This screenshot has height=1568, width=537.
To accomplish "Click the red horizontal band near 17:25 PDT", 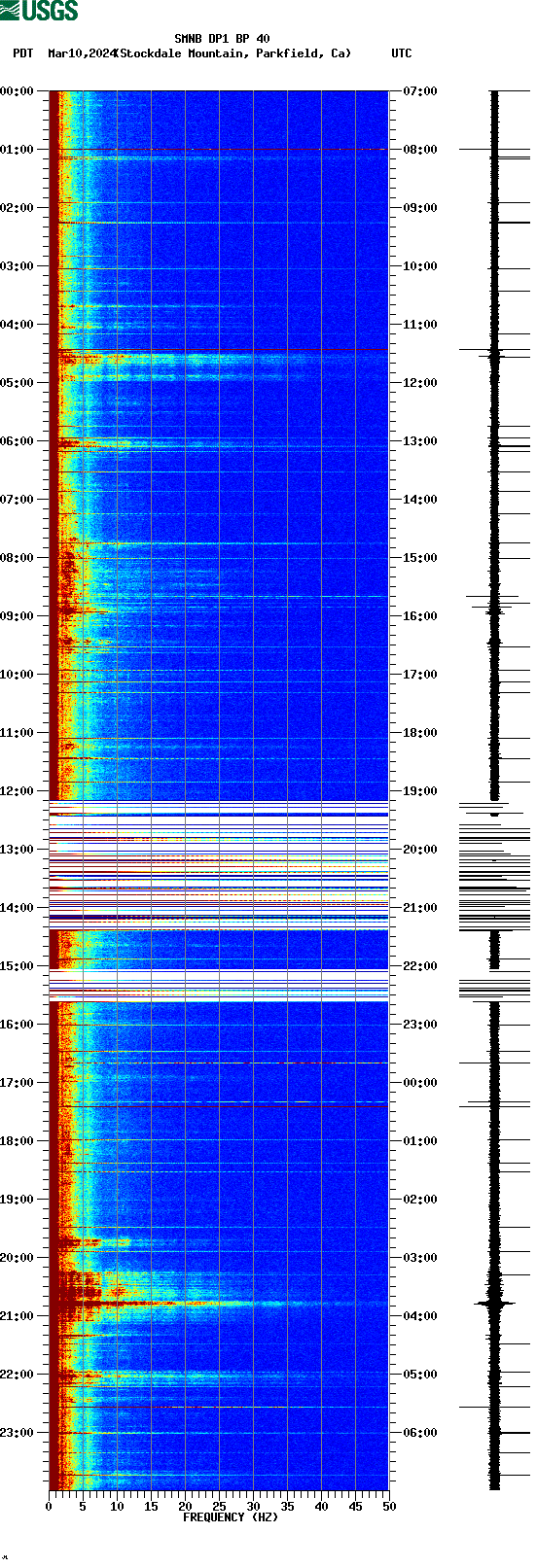I will pos(219,1106).
